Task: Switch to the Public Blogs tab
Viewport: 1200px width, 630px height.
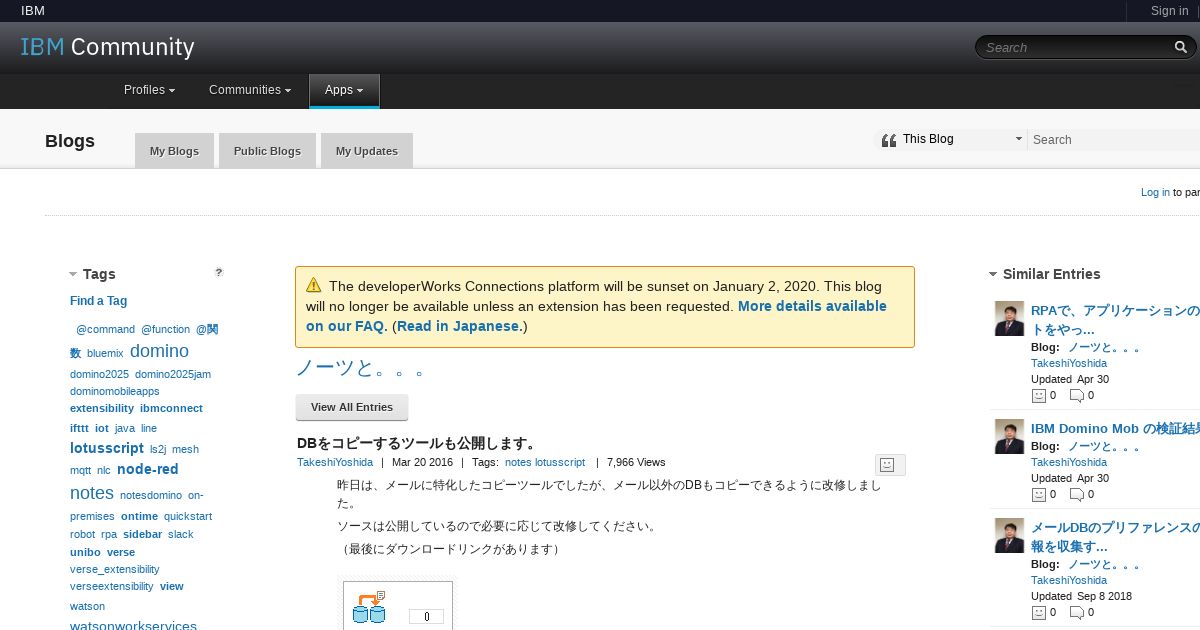Action: [267, 151]
